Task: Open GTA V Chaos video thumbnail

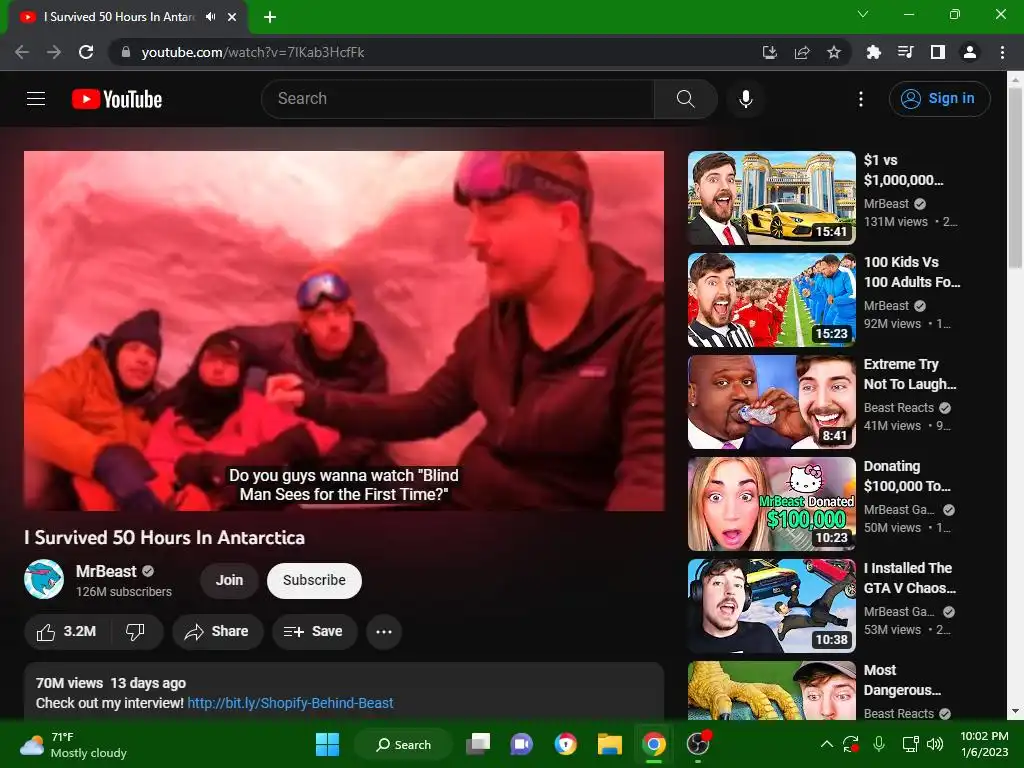Action: click(771, 605)
